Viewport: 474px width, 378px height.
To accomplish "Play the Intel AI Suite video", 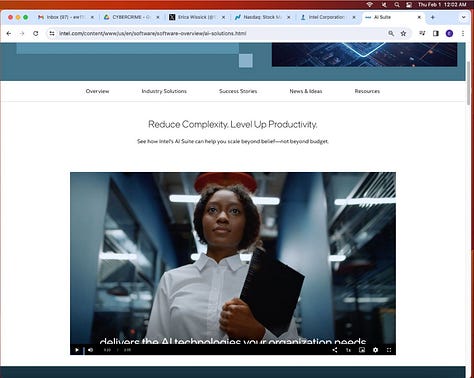I will [77, 350].
